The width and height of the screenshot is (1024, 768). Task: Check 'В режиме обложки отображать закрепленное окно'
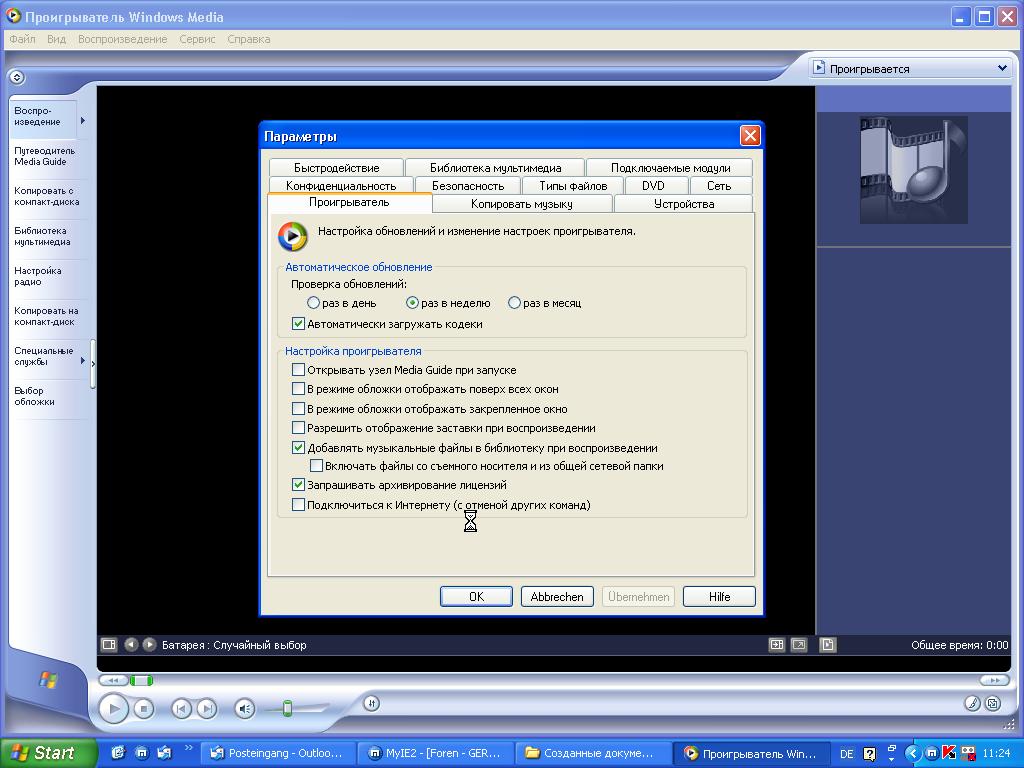click(x=298, y=409)
